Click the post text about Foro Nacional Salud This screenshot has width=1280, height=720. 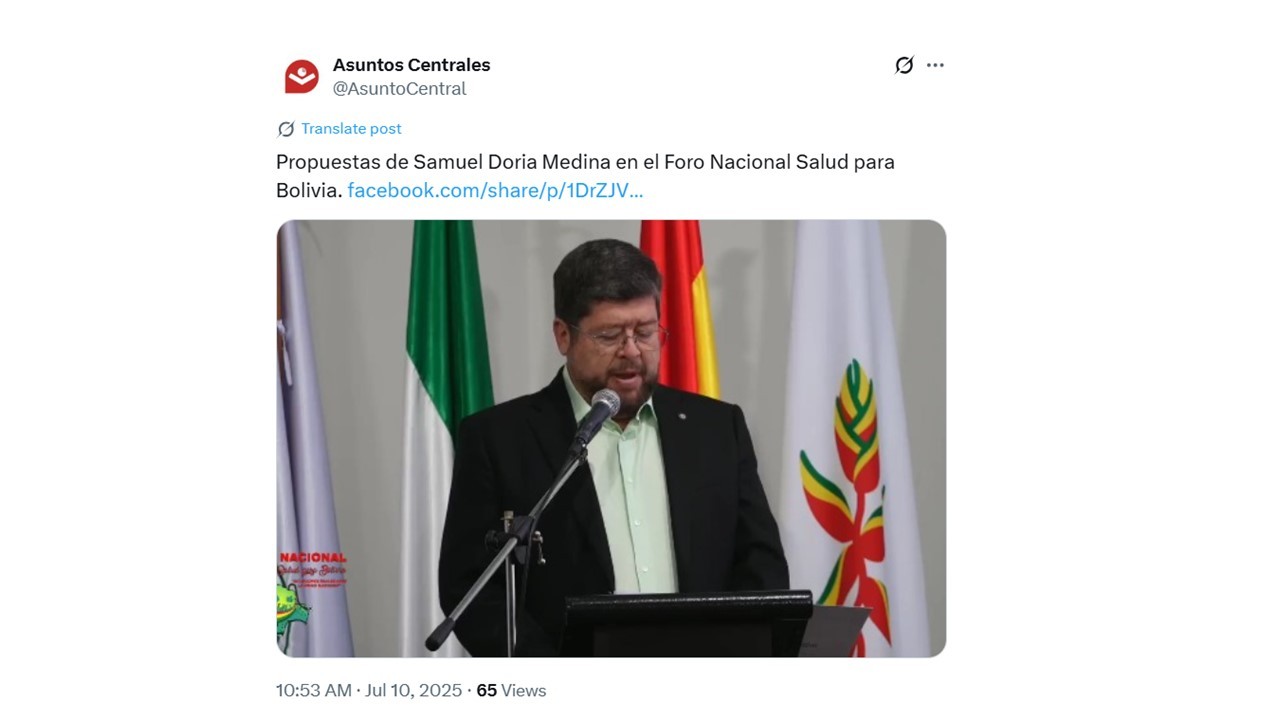(585, 162)
